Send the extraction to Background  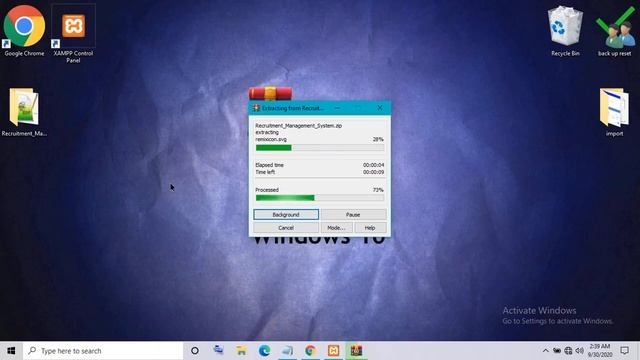[x=286, y=215]
